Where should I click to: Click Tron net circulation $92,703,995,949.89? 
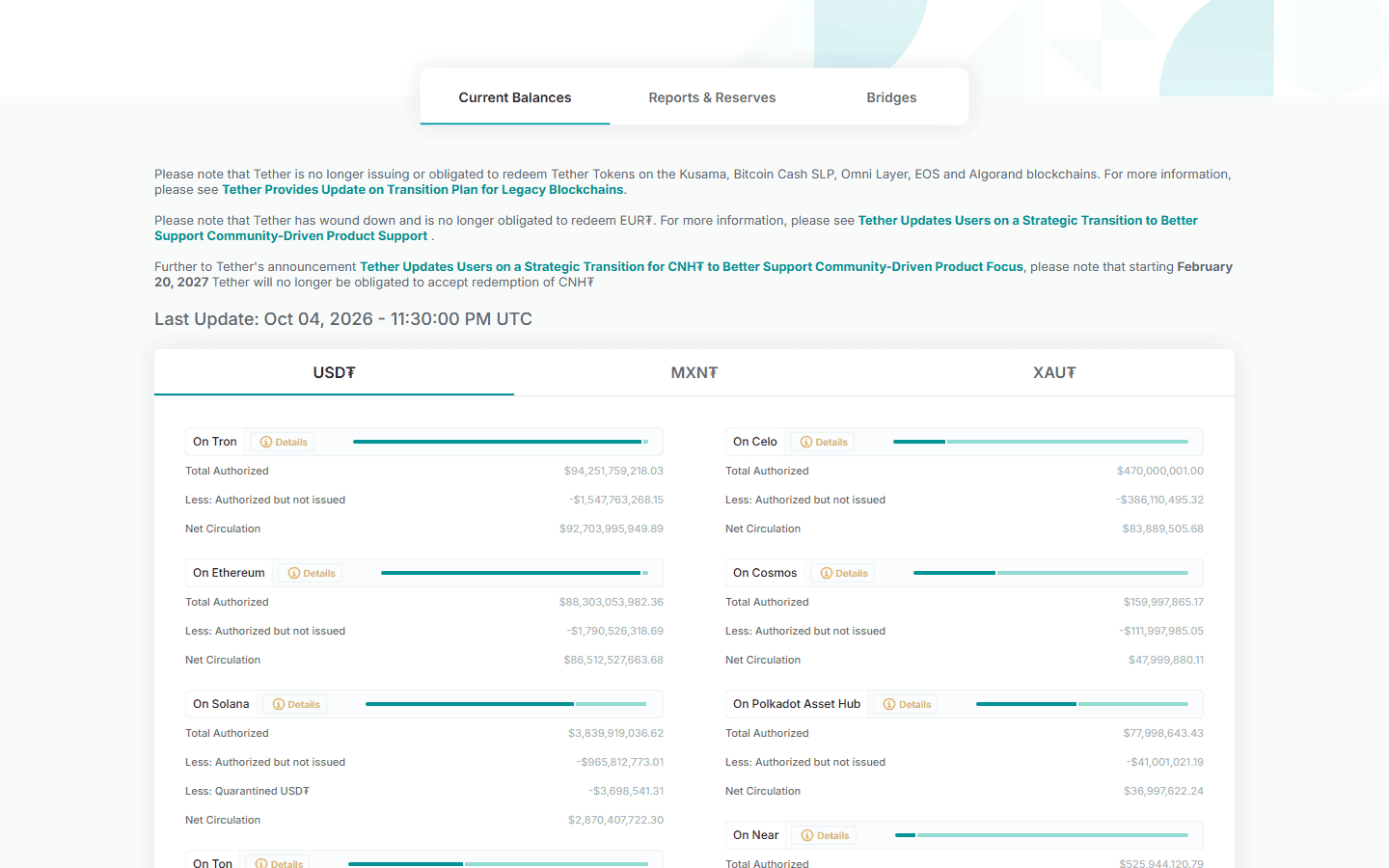(612, 529)
